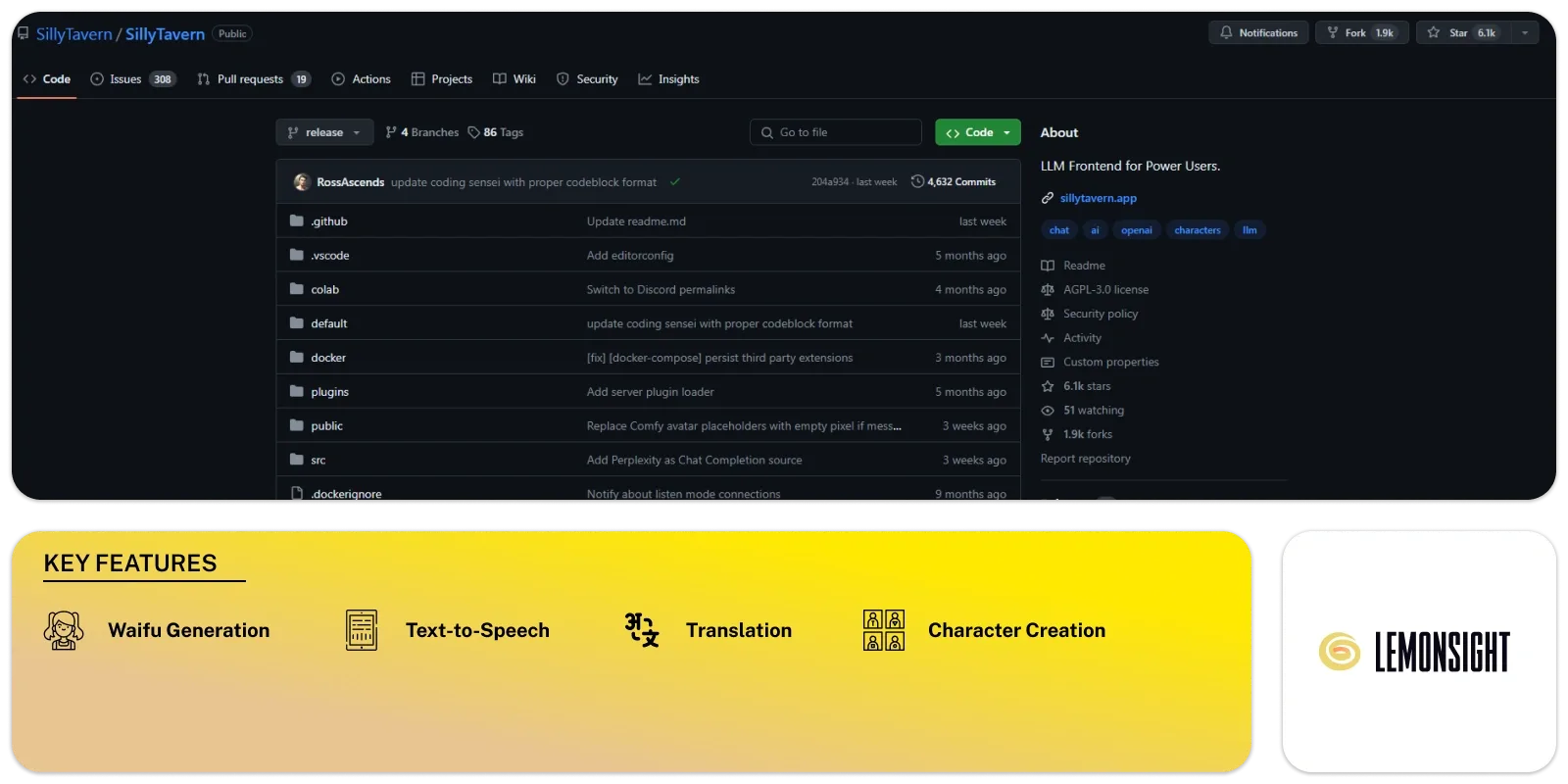Image resolution: width=1568 pixels, height=784 pixels.
Task: Open the public folder
Action: pos(327,426)
